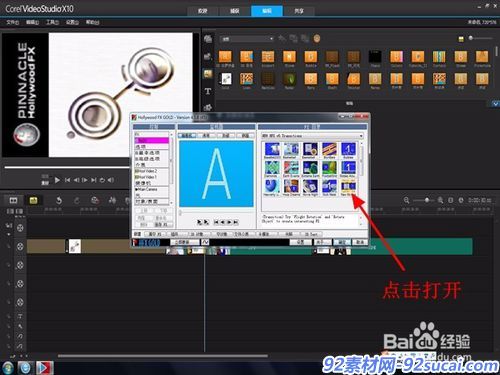This screenshot has height=375, width=500.
Task: Open the Title library panel (T icon)
Action: click(208, 91)
